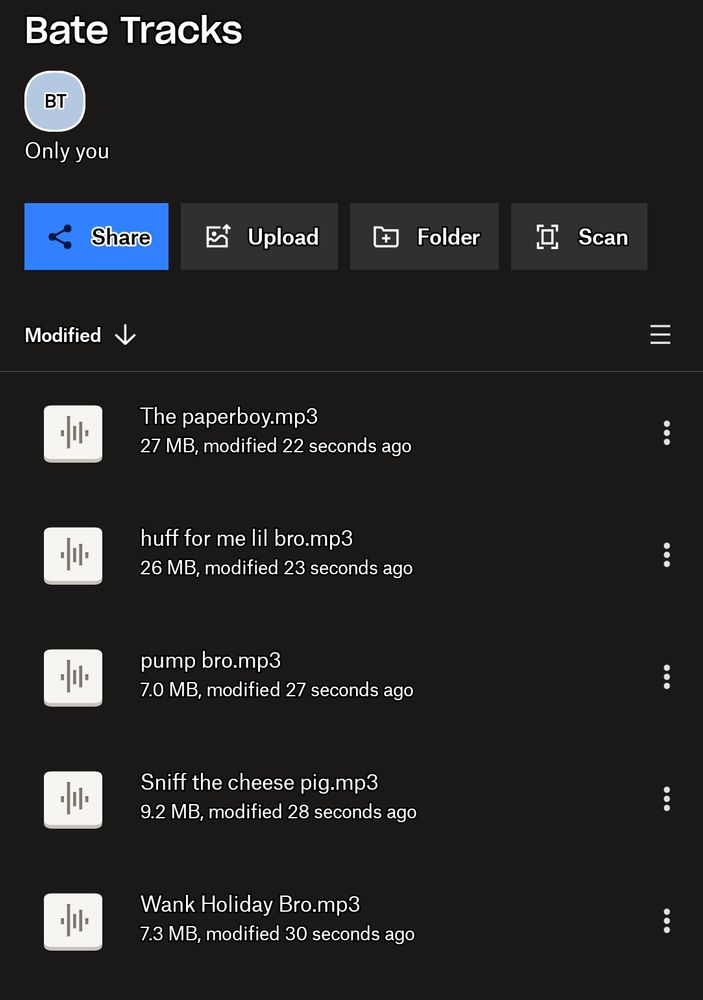703x1000 pixels.
Task: Open more options for huff for me lil bro.mp3
Action: (667, 555)
